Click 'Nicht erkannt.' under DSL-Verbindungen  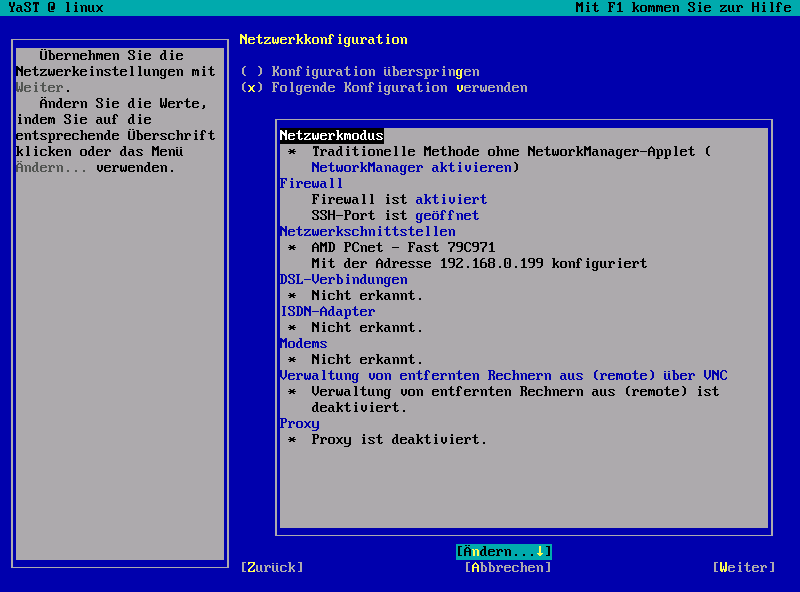point(367,295)
